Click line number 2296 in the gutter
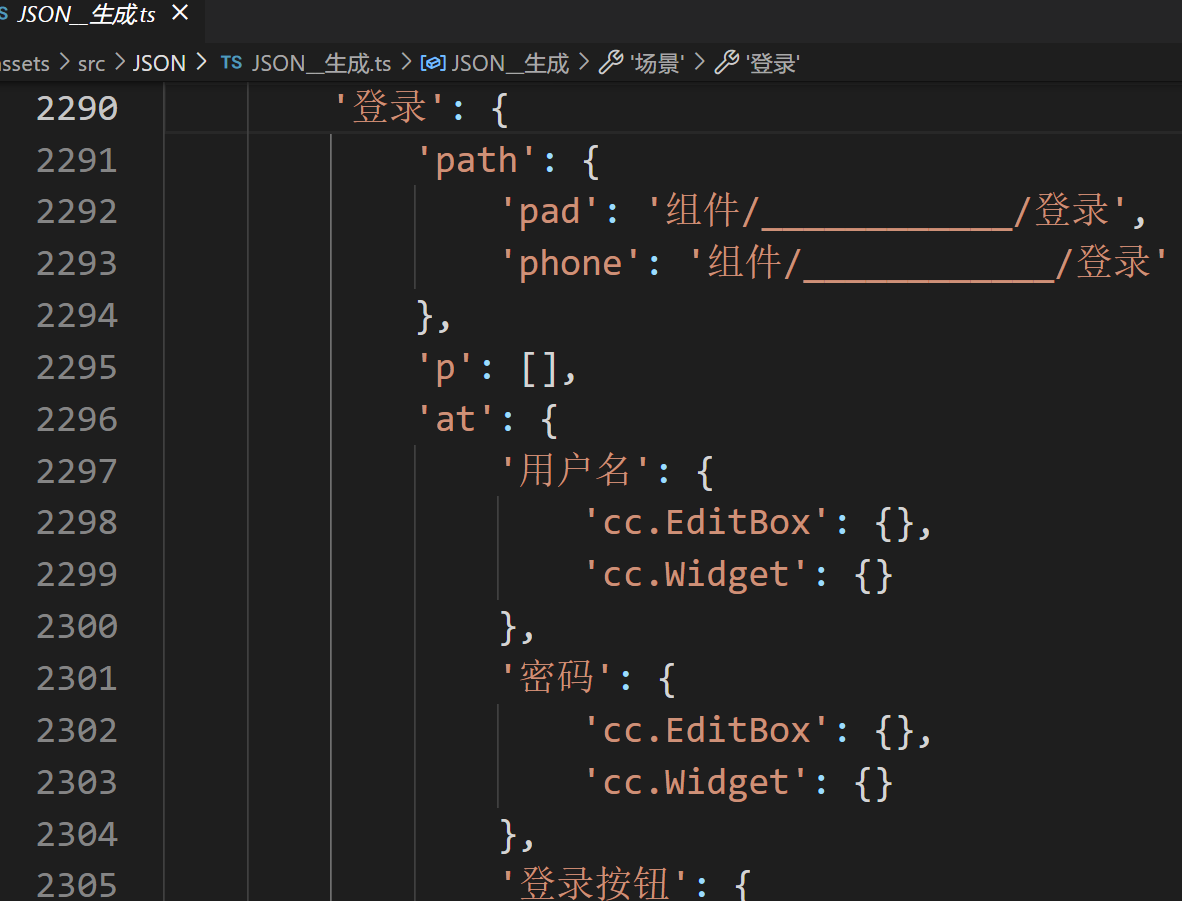Image resolution: width=1182 pixels, height=901 pixels. coord(77,419)
